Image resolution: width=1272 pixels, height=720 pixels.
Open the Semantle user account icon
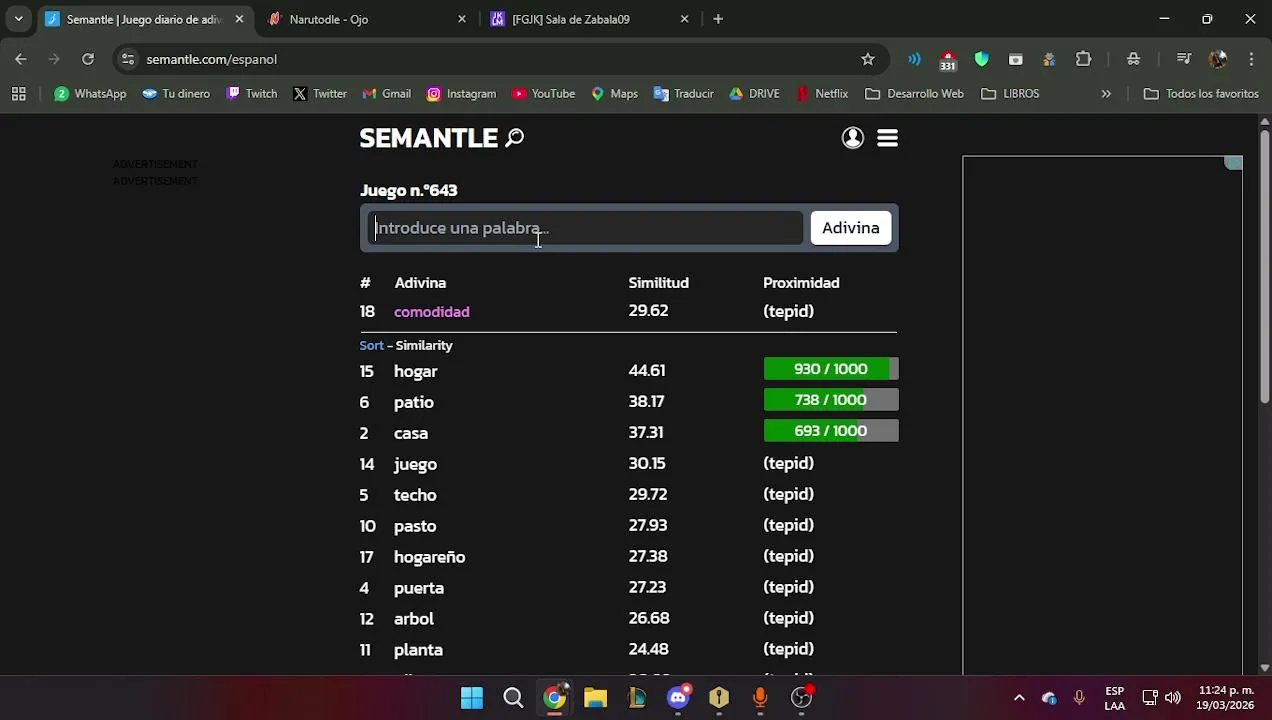pyautogui.click(x=852, y=138)
